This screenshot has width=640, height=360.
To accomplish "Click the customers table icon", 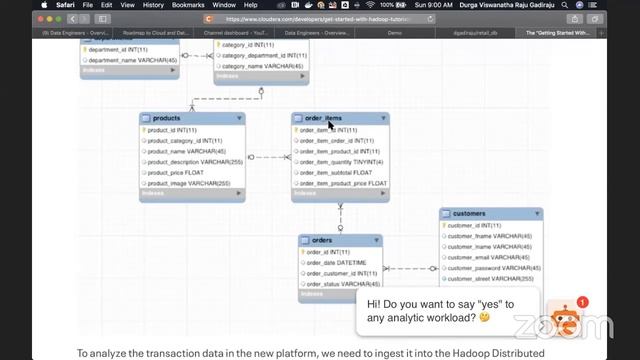I will click(x=446, y=213).
